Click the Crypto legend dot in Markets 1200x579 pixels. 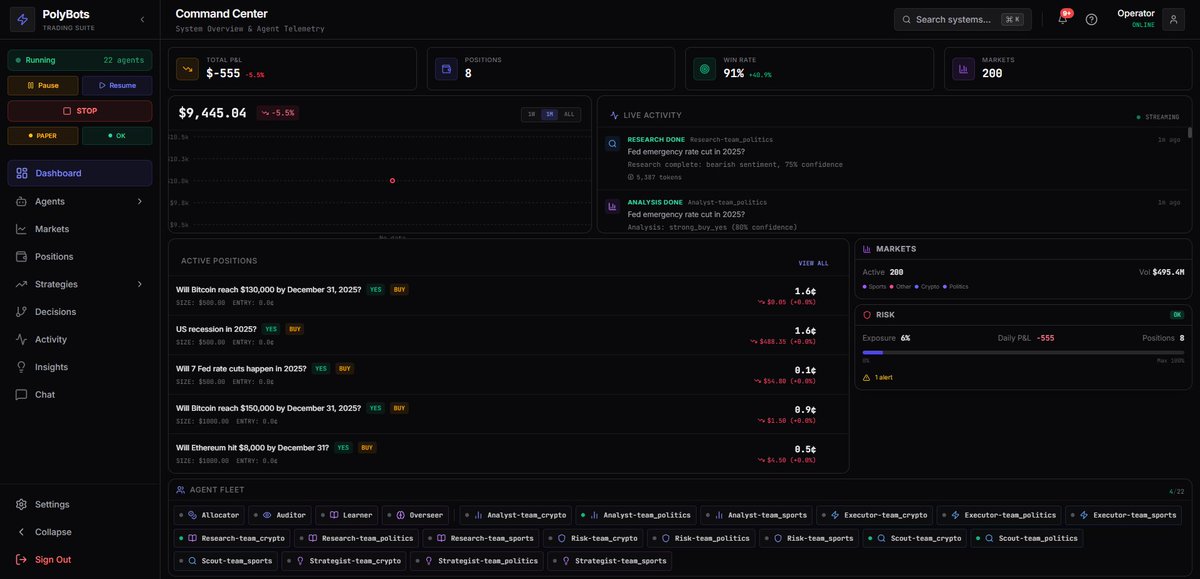(x=916, y=287)
